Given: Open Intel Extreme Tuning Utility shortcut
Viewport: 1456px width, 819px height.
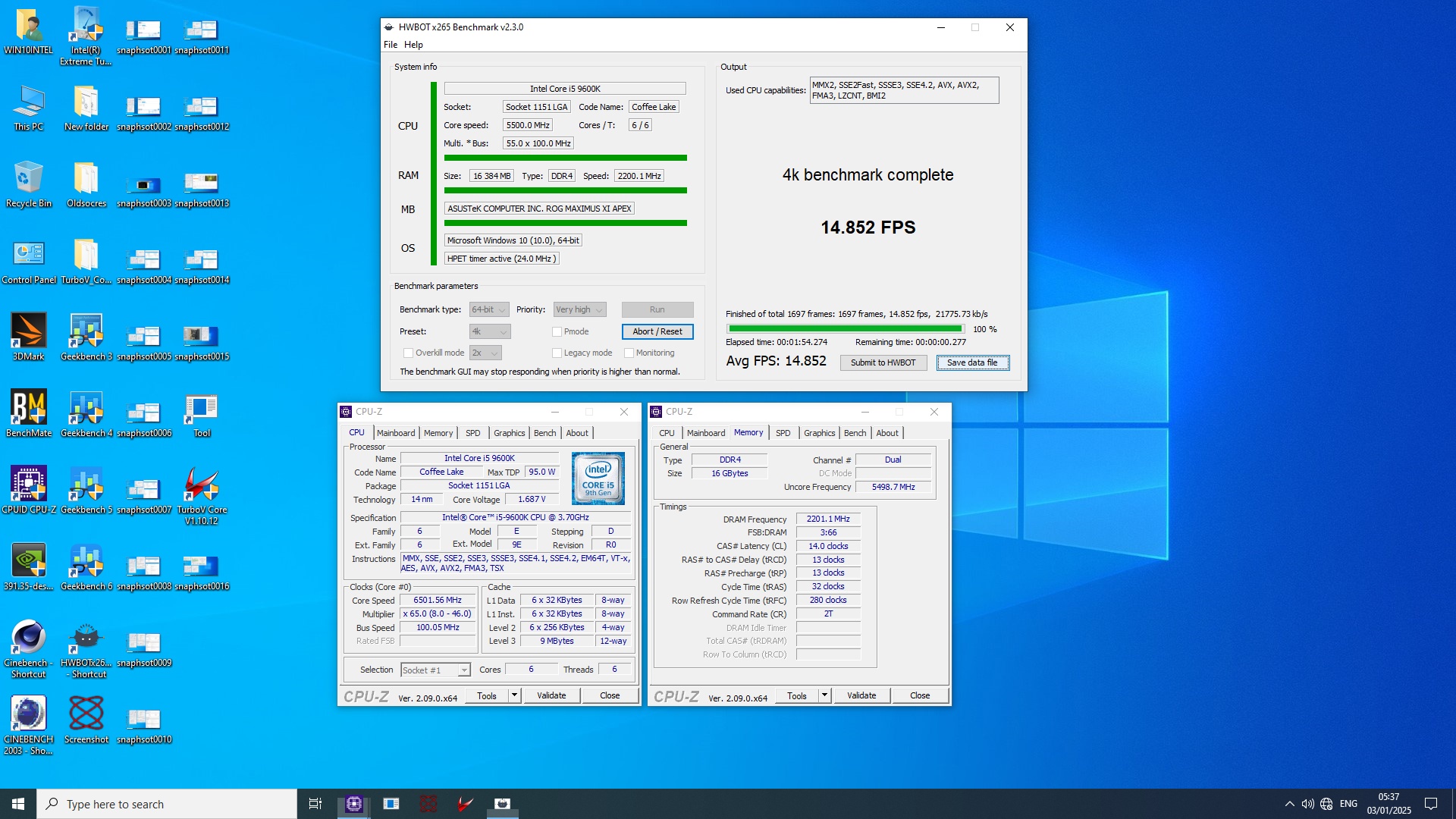Looking at the screenshot, I should pos(86,36).
